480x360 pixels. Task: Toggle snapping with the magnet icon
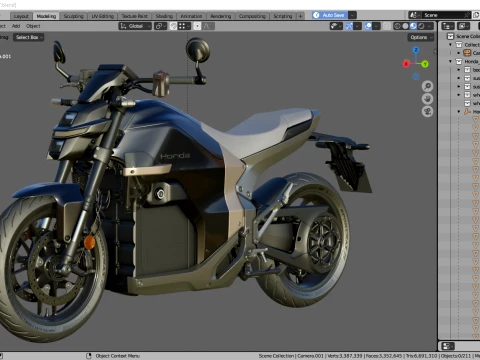[173, 26]
